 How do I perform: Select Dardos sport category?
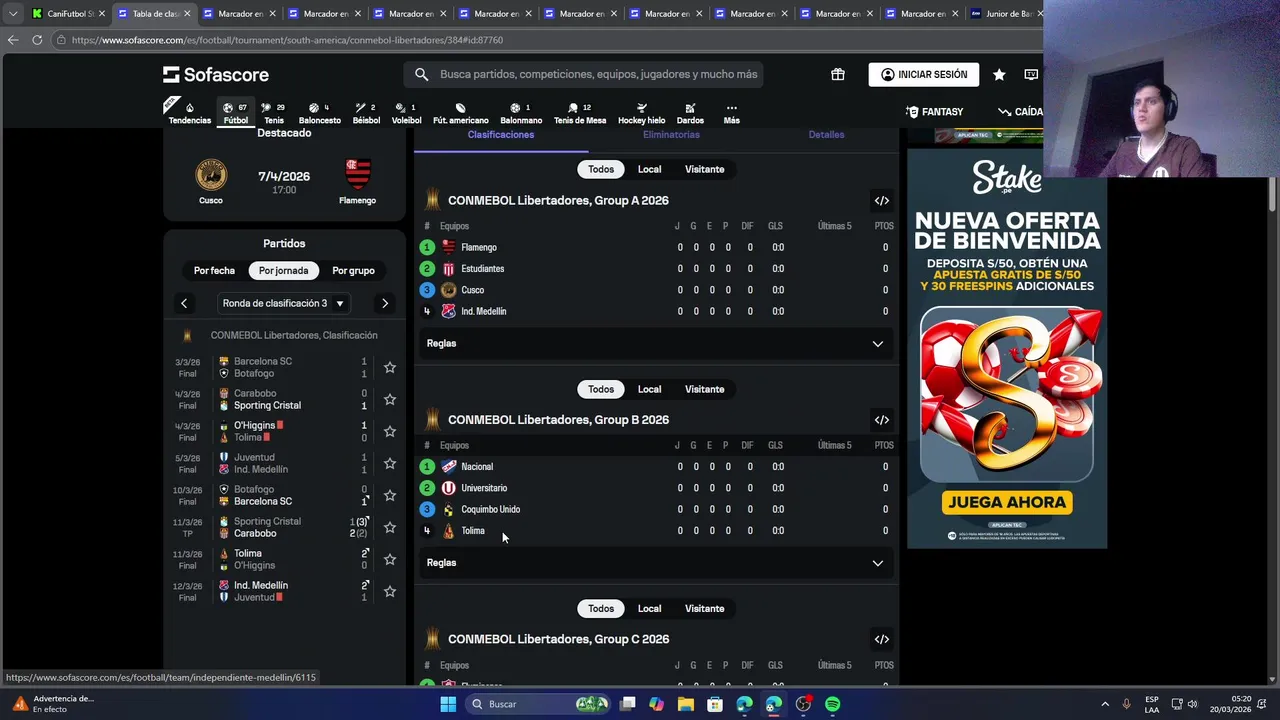click(x=690, y=113)
